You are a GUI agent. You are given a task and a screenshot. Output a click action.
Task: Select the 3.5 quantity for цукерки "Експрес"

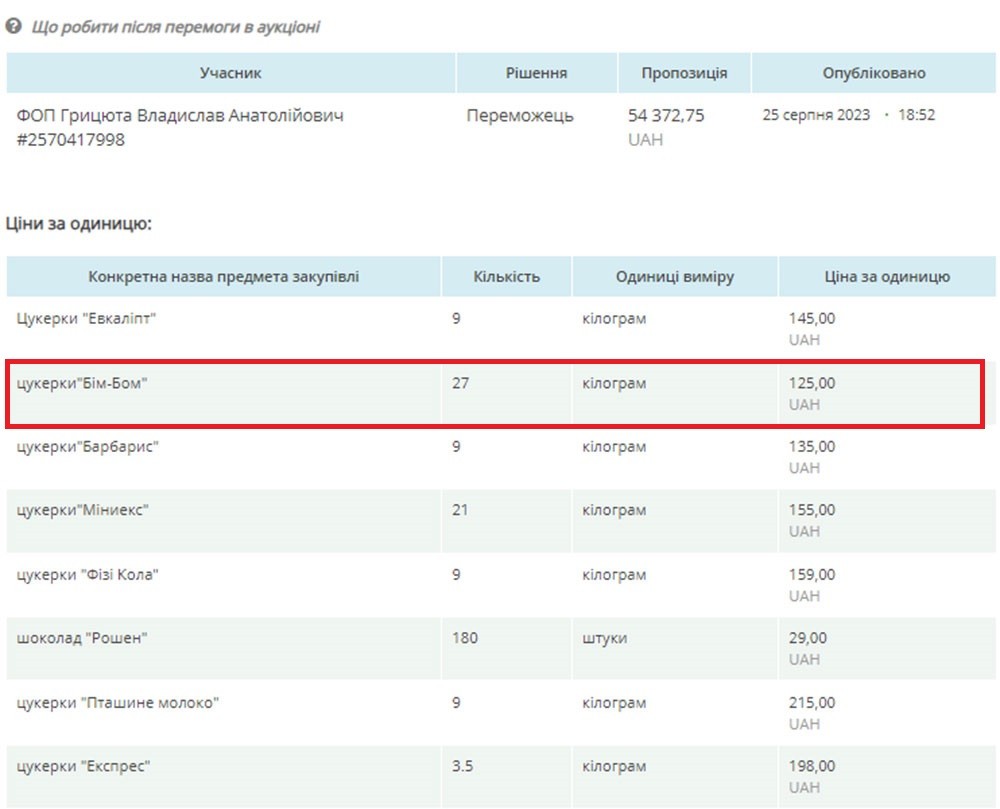point(461,767)
